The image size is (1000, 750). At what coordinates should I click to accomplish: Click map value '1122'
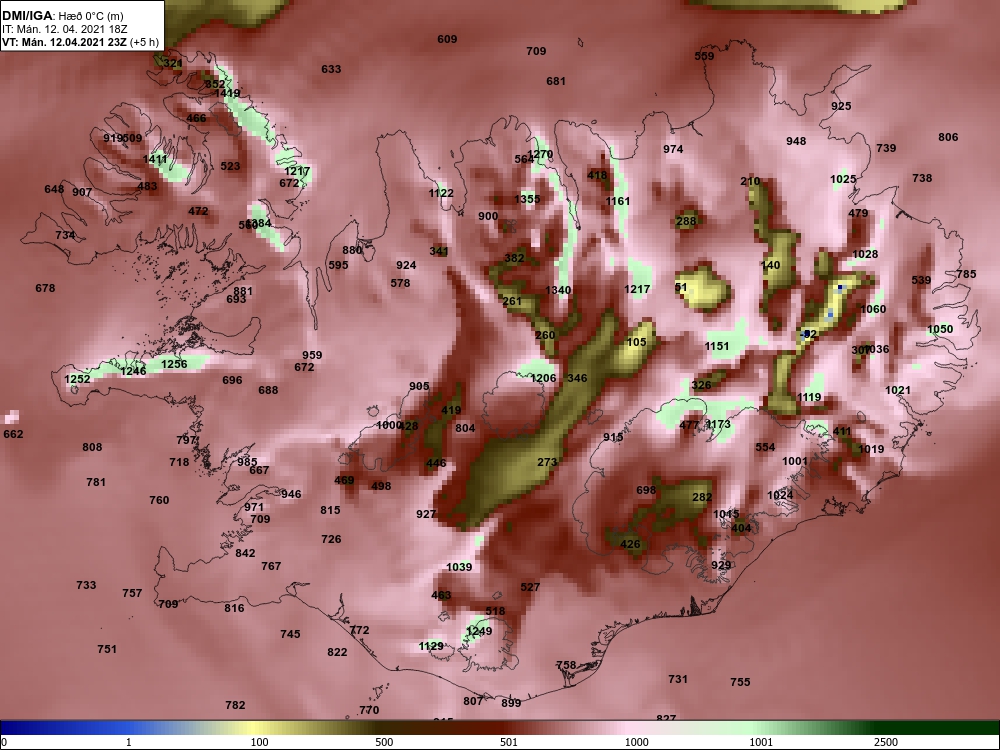441,193
